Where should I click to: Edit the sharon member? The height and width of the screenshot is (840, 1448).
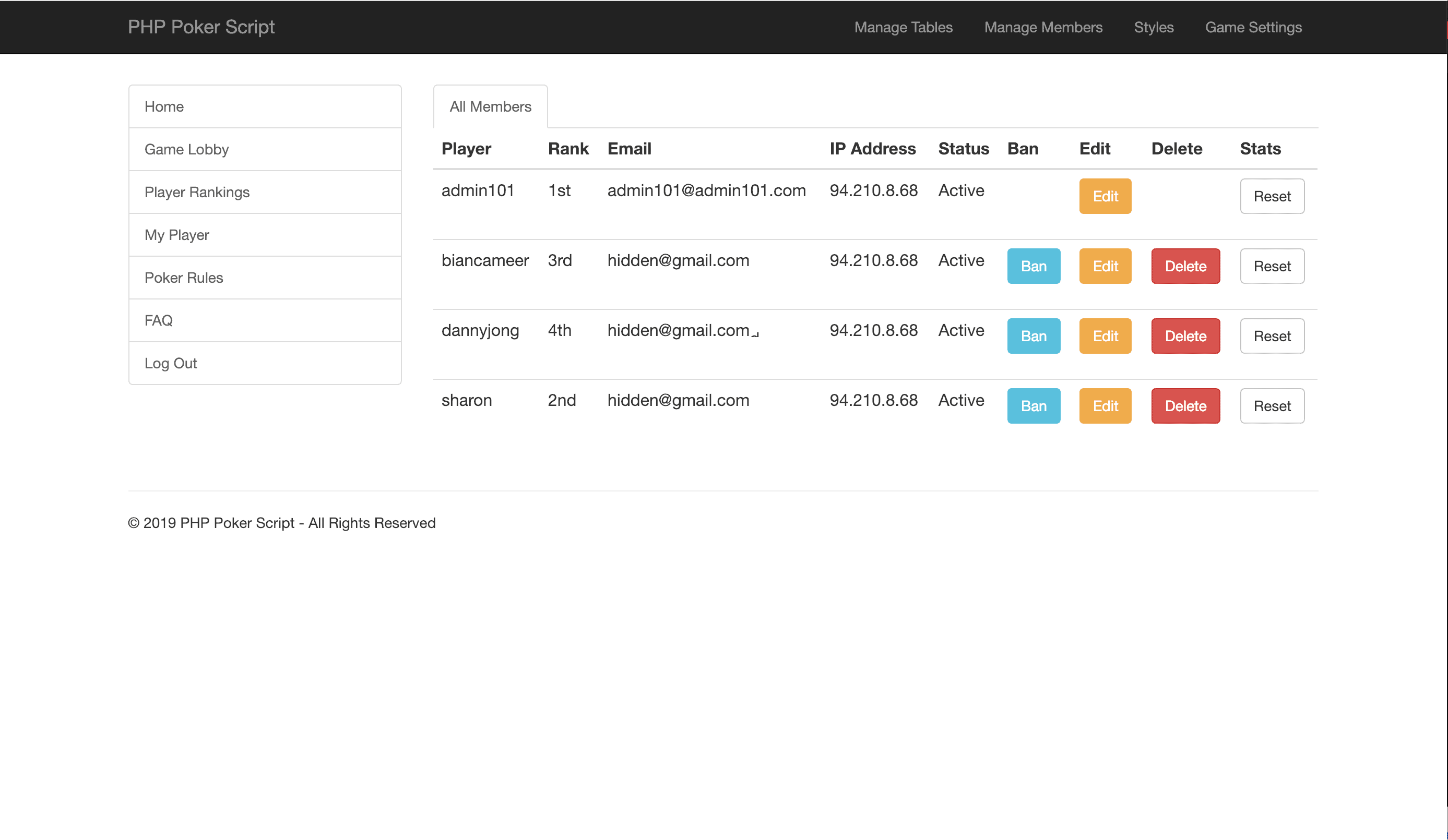(1105, 406)
